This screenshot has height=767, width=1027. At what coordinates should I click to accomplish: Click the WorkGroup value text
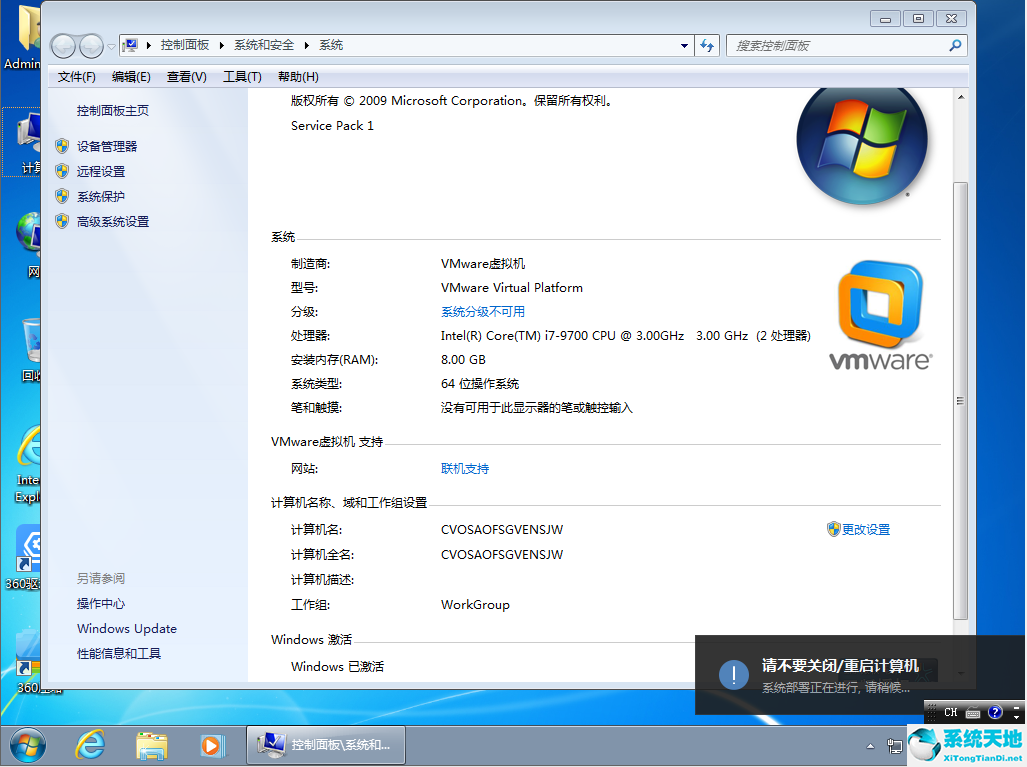click(476, 605)
